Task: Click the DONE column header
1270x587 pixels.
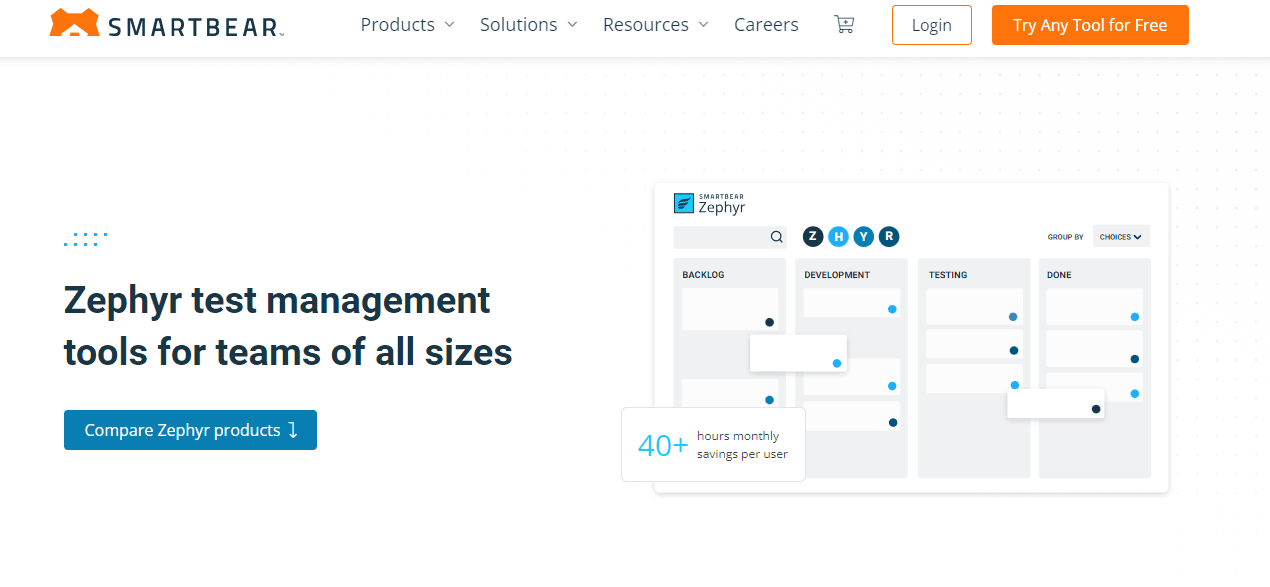Action: [x=1059, y=275]
